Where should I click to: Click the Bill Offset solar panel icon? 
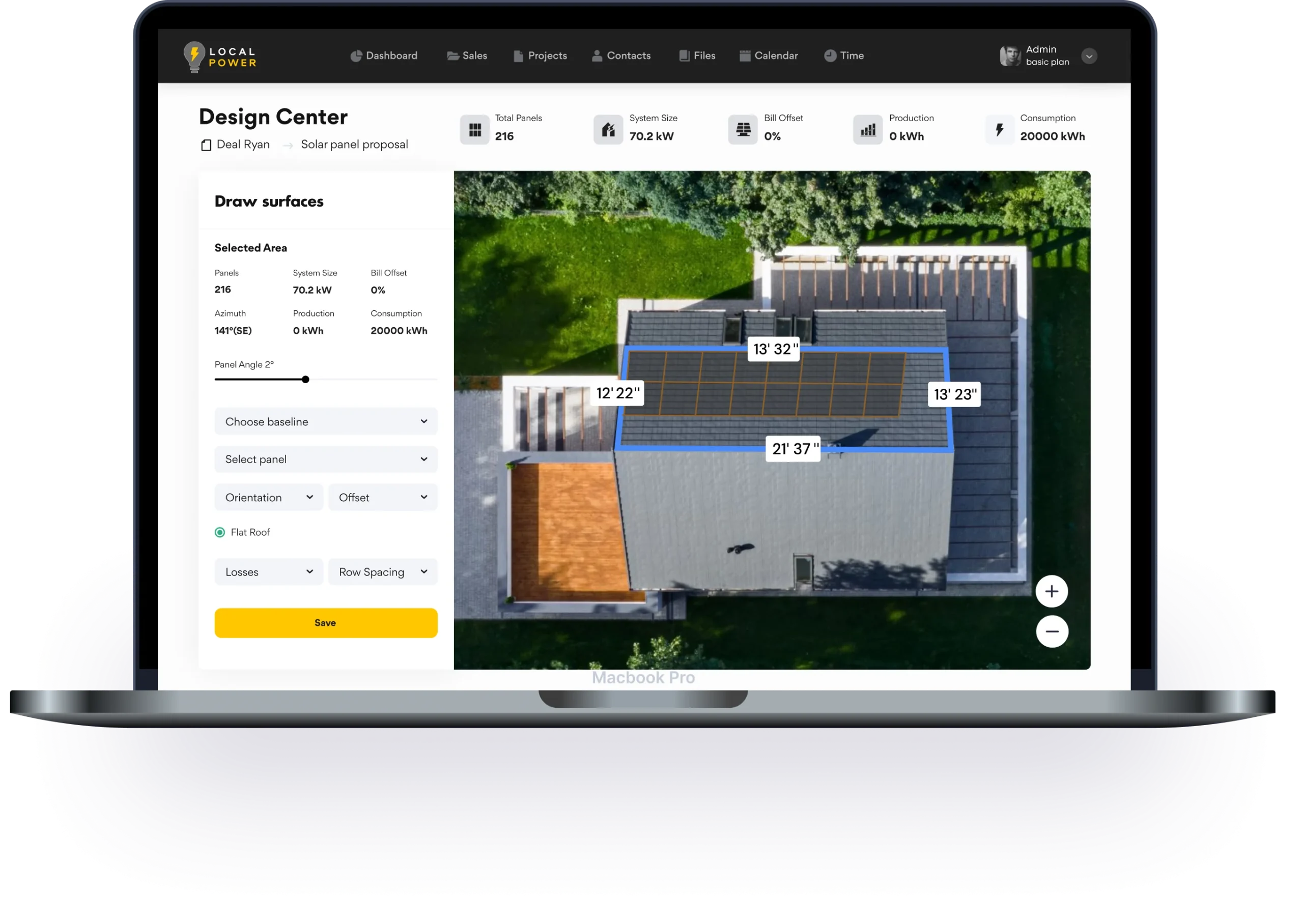coord(743,130)
